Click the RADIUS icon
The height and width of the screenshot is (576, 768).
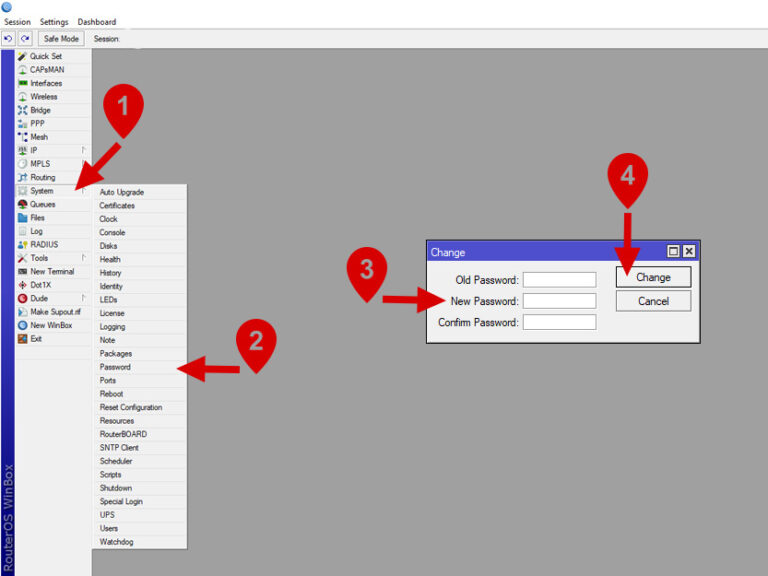22,244
